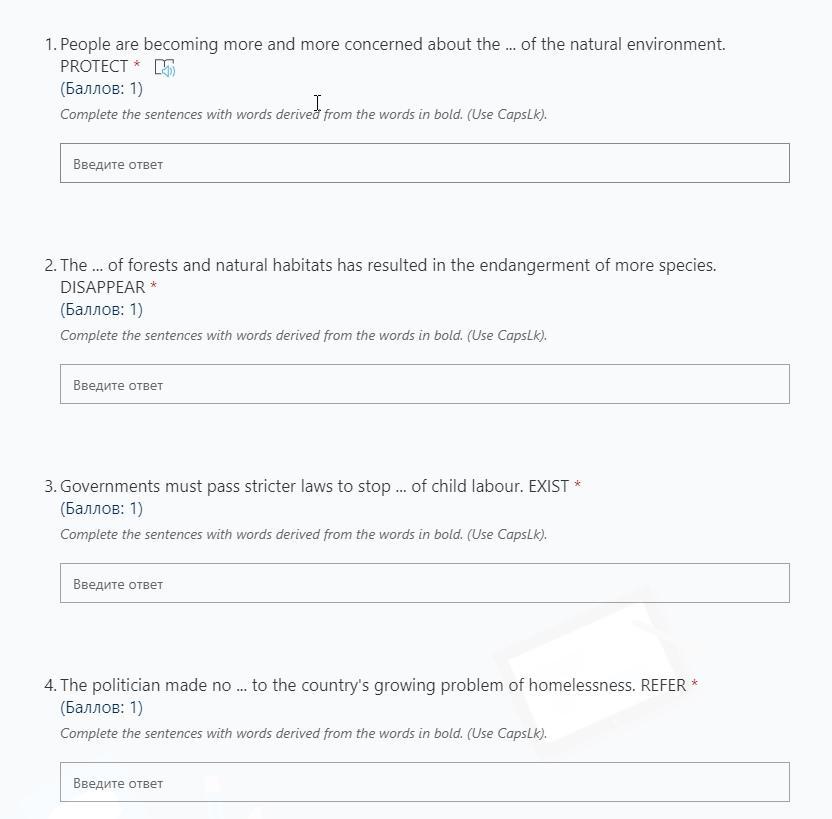
Task: Click the word REFER in question 4
Action: pos(663,685)
